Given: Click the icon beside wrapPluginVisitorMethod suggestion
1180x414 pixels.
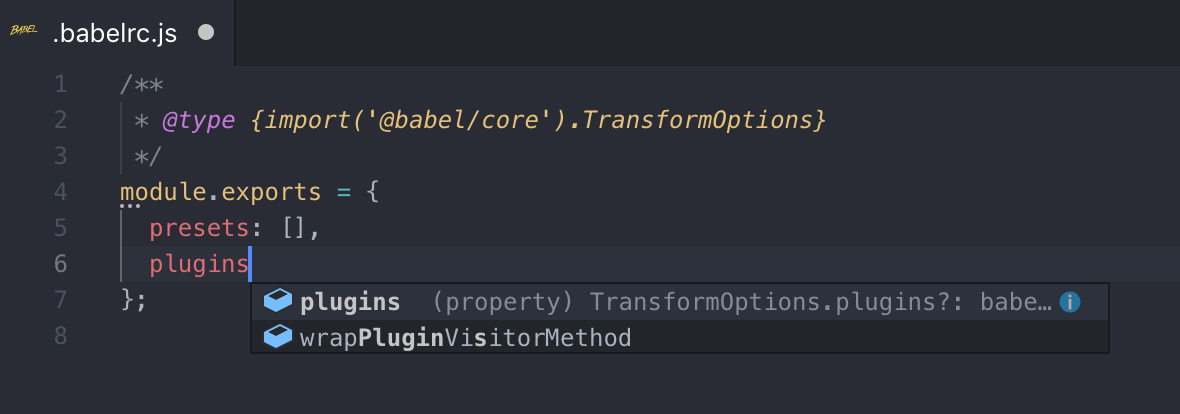Looking at the screenshot, I should 278,337.
